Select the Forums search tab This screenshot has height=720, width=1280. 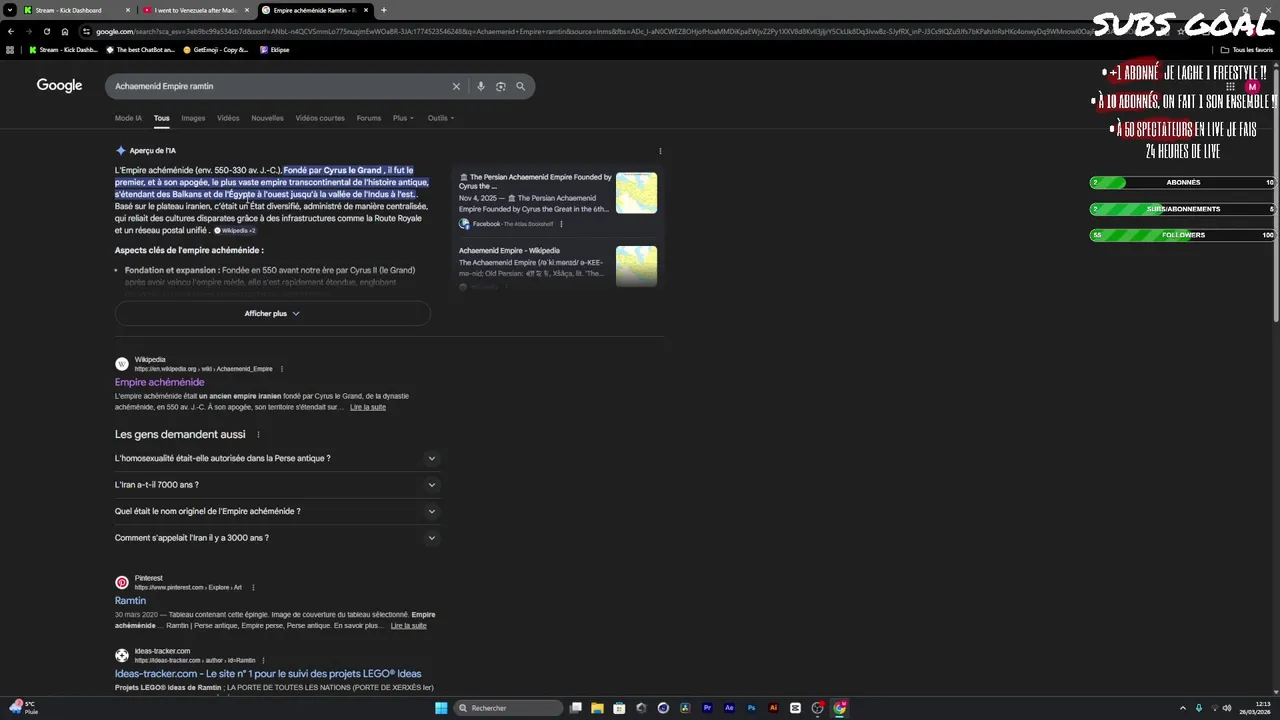pos(369,118)
